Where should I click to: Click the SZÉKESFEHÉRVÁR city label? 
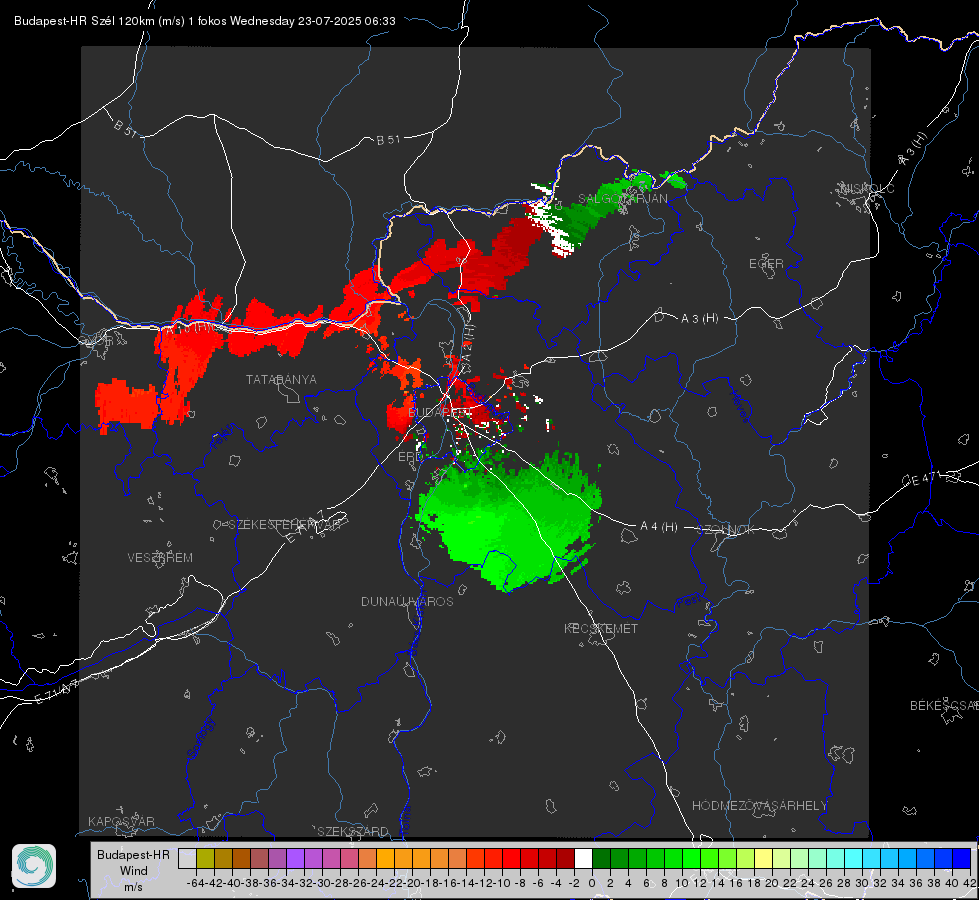(285, 525)
